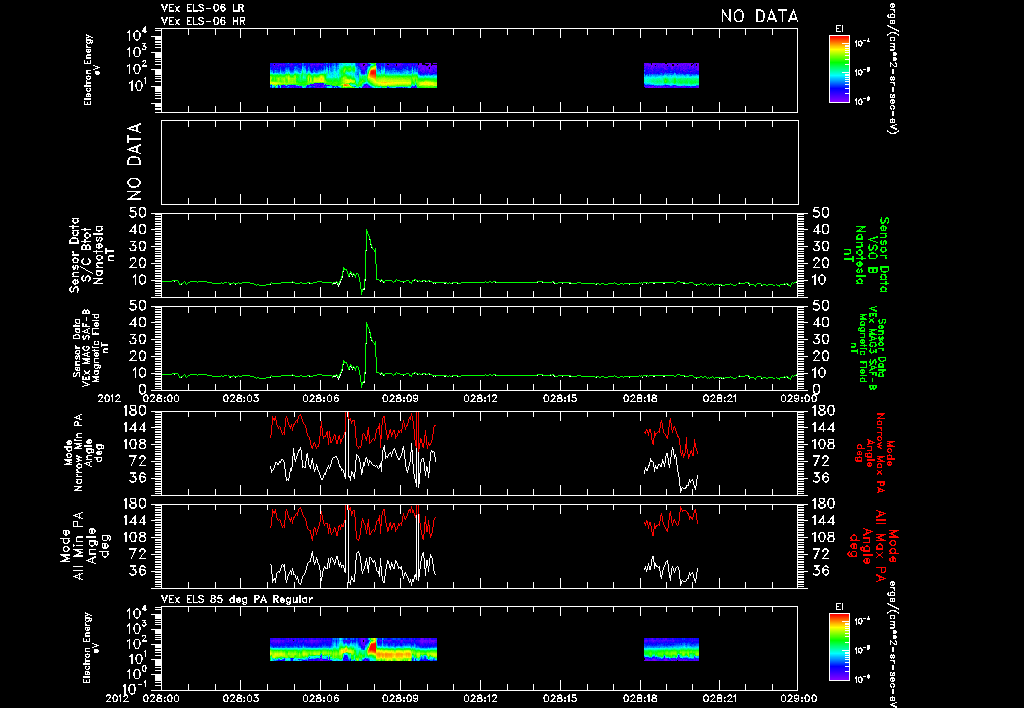Click the '028:06' tick label on the middle time axis
Viewport: 1024px width, 708px height.
321,398
